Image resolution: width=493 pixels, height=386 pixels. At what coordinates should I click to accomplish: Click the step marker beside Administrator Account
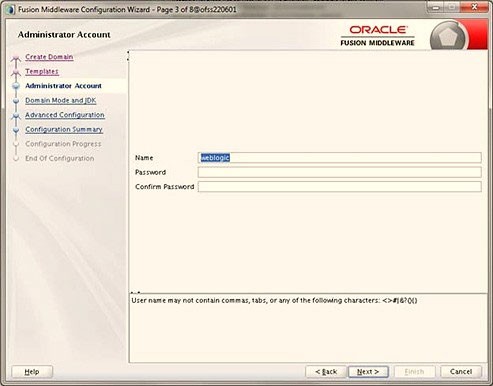[16, 86]
